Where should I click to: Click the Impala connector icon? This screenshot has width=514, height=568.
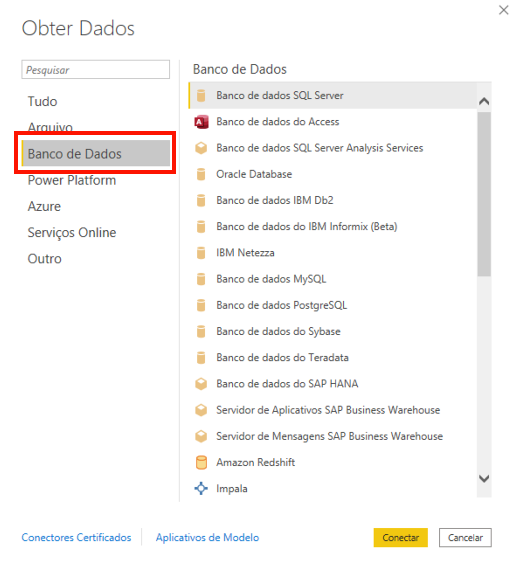[201, 488]
